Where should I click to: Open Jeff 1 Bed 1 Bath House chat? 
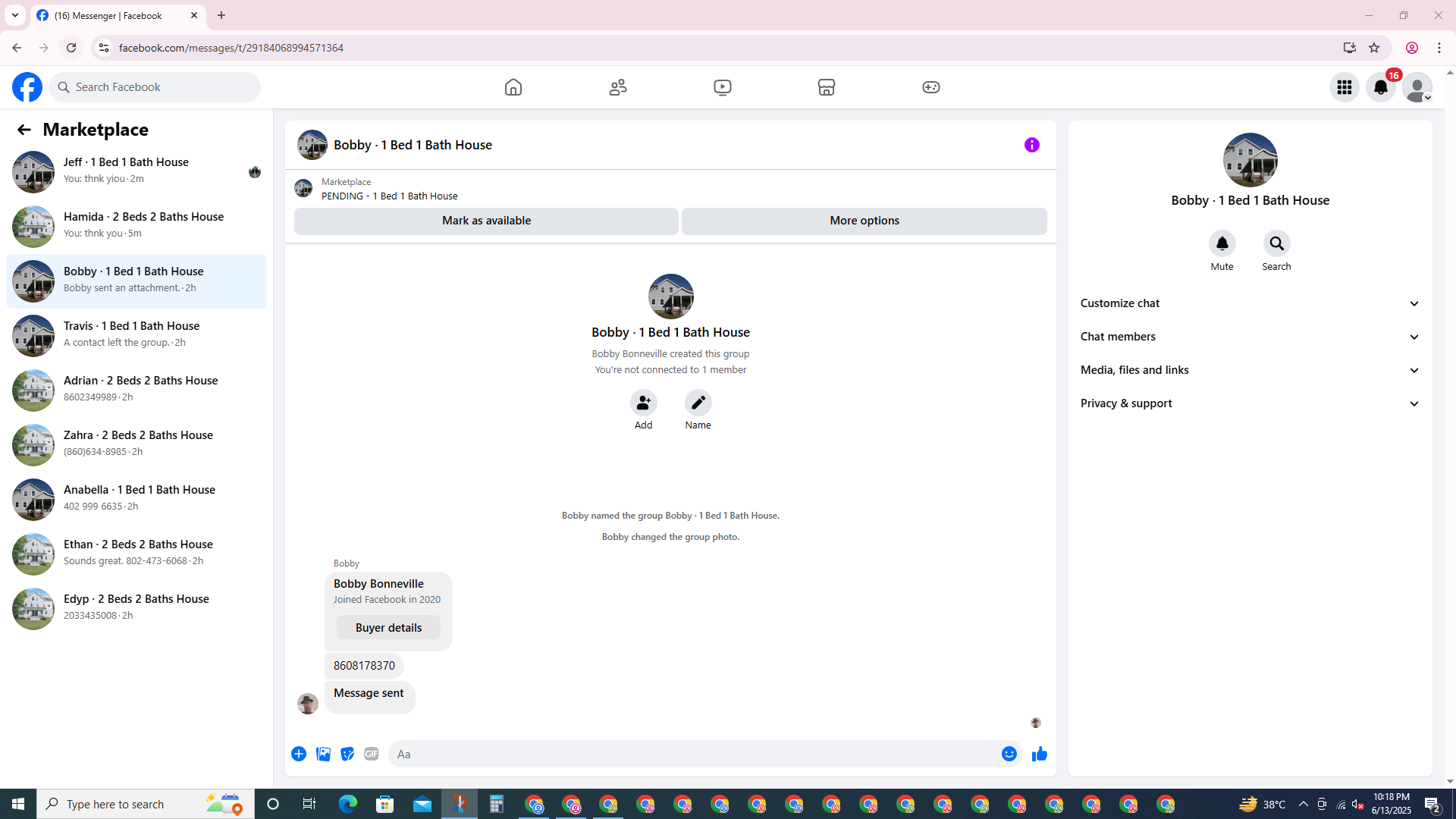[136, 171]
